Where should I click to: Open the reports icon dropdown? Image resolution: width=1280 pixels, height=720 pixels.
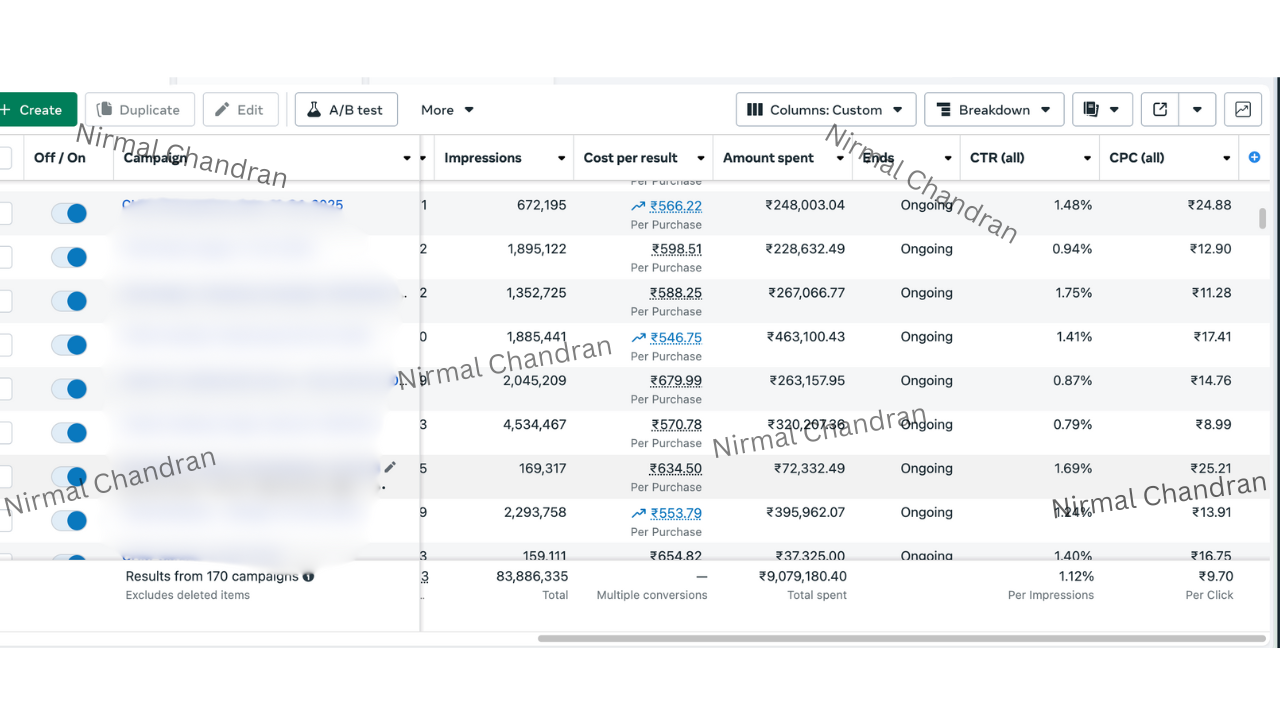pyautogui.click(x=1102, y=110)
